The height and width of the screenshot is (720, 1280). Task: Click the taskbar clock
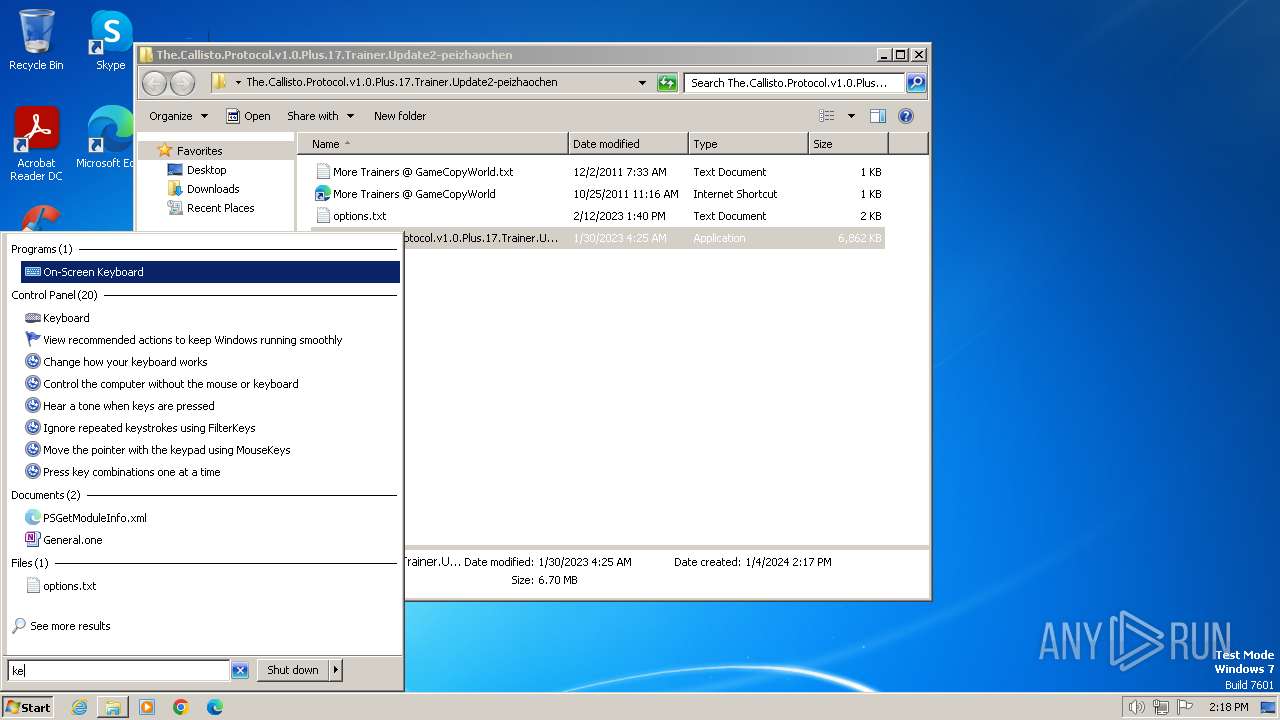[x=1228, y=707]
